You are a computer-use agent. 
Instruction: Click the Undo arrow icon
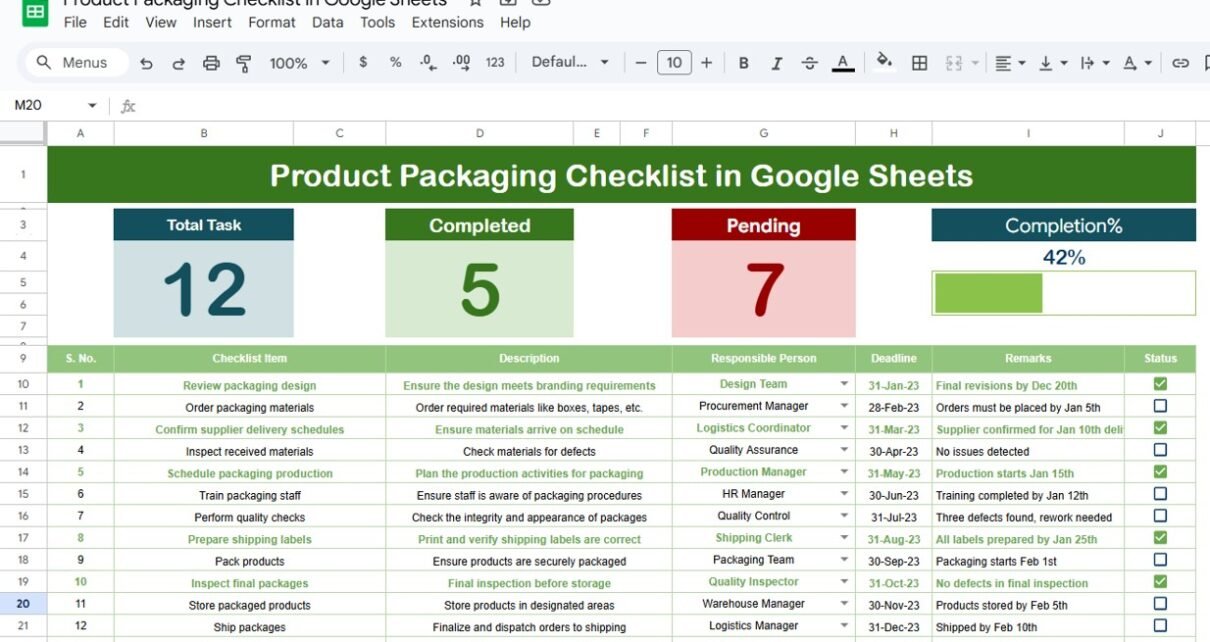point(147,63)
